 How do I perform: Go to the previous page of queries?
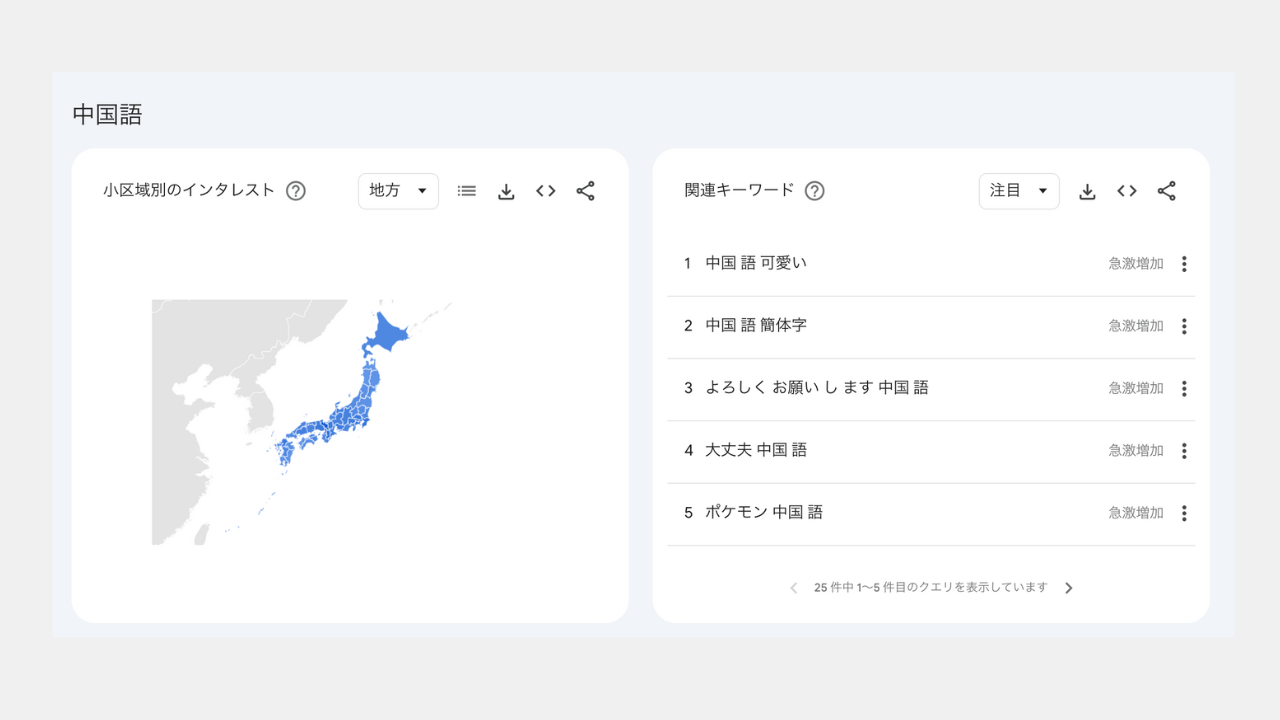tap(794, 588)
